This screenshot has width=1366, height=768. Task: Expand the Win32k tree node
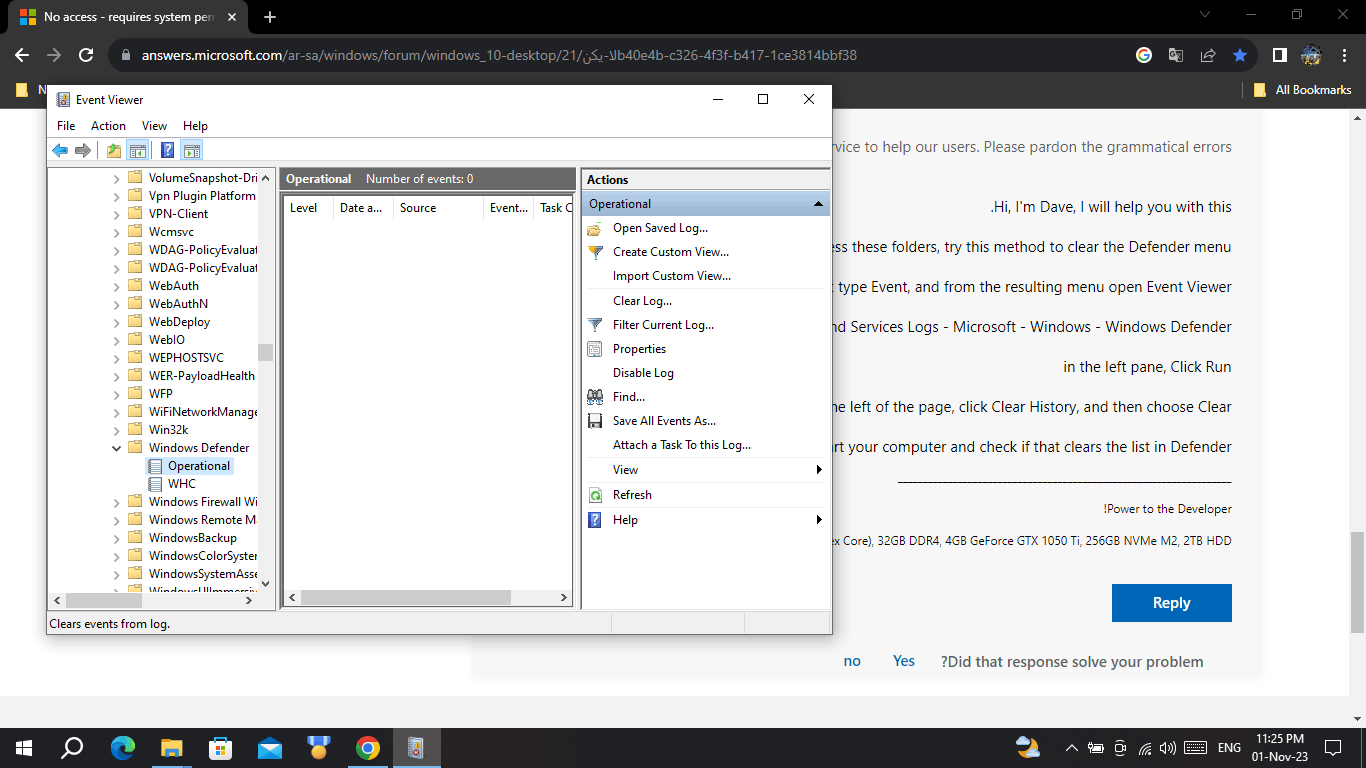tap(117, 430)
